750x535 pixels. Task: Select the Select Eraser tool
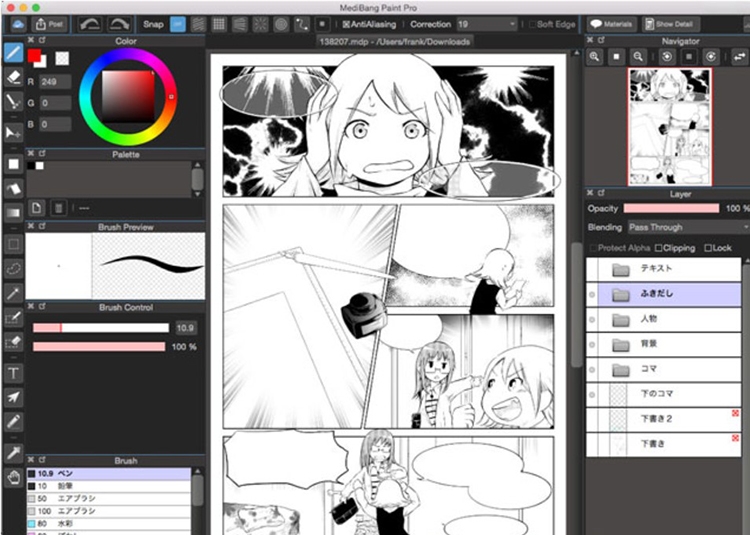13,341
